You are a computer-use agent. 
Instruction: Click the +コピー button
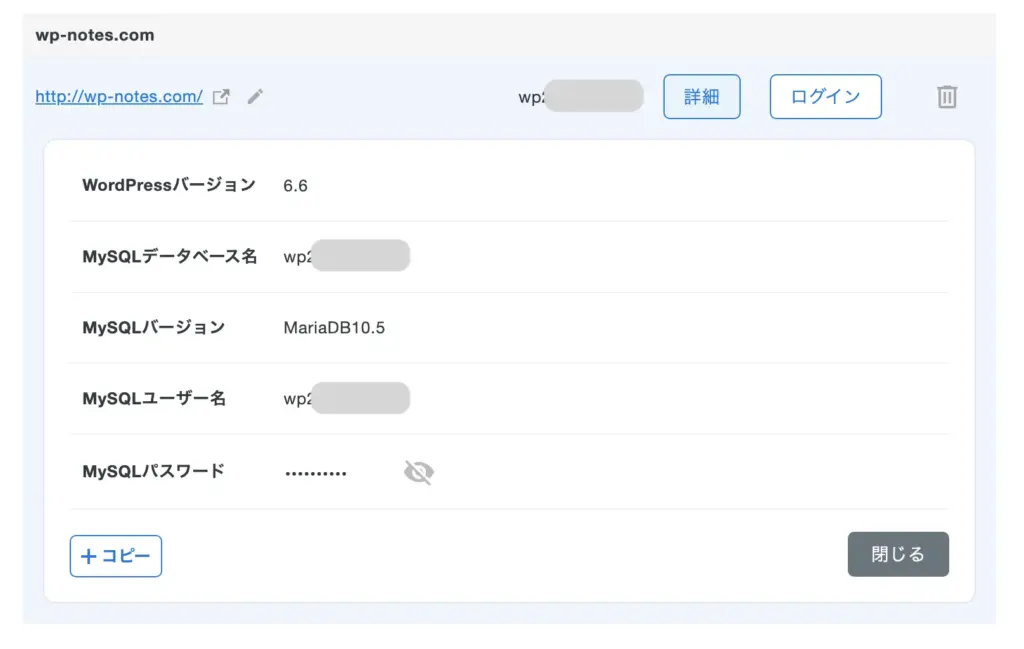[x=116, y=556]
